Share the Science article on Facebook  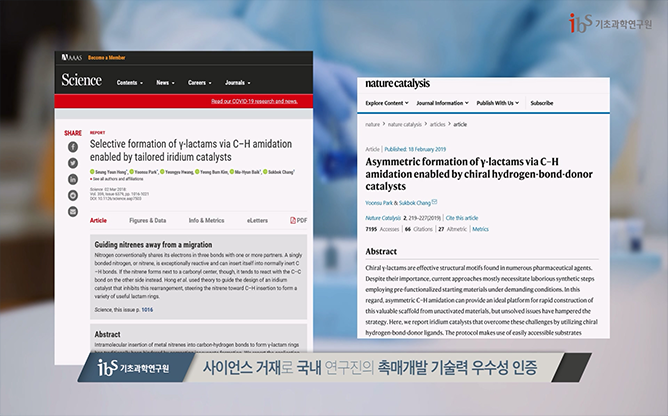tap(73, 147)
